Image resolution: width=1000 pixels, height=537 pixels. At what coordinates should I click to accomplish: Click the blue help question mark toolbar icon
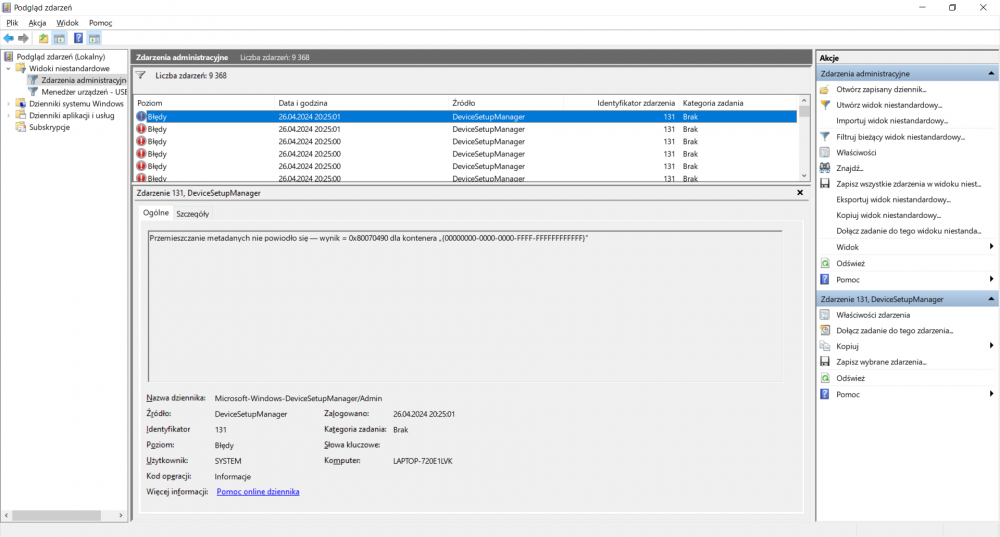click(x=78, y=38)
